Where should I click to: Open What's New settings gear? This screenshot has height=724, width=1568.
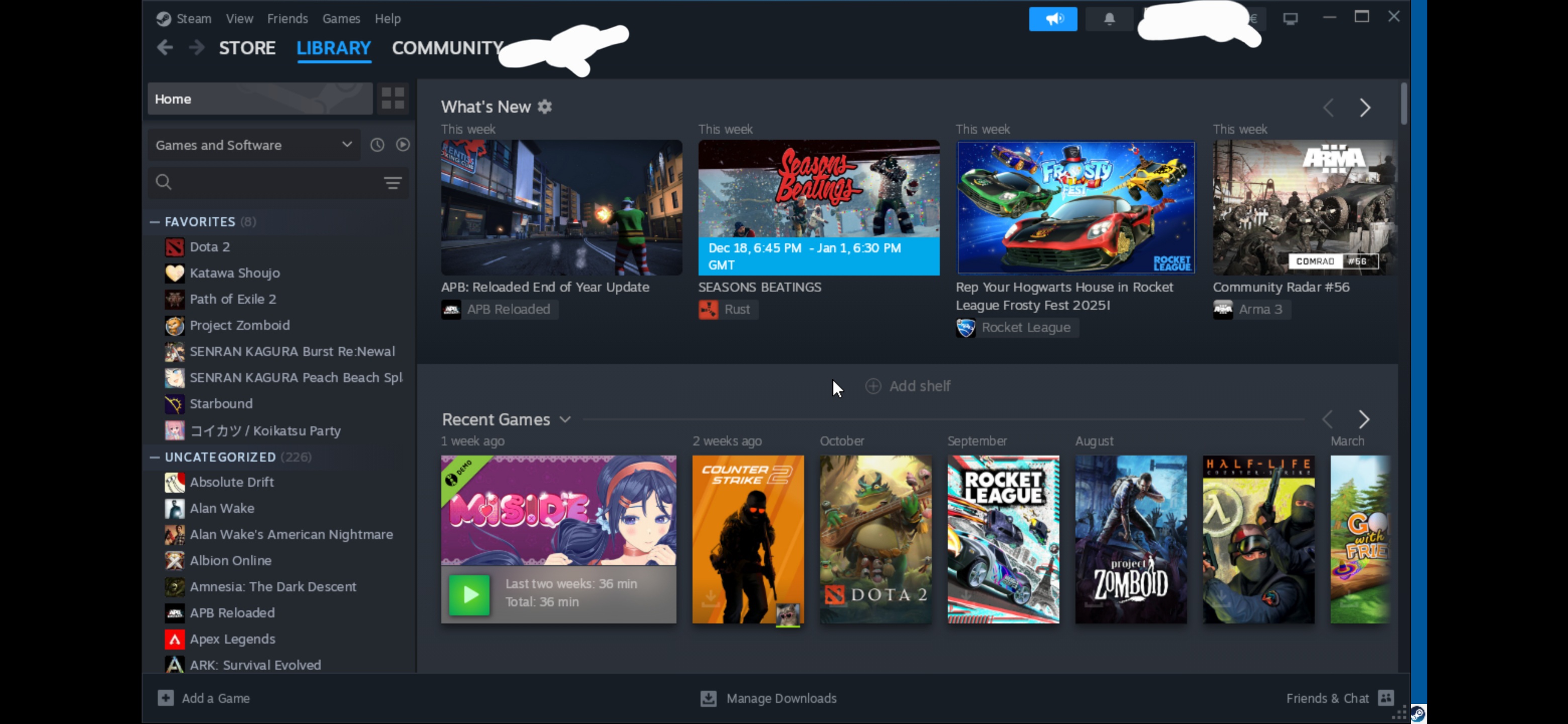[x=545, y=107]
